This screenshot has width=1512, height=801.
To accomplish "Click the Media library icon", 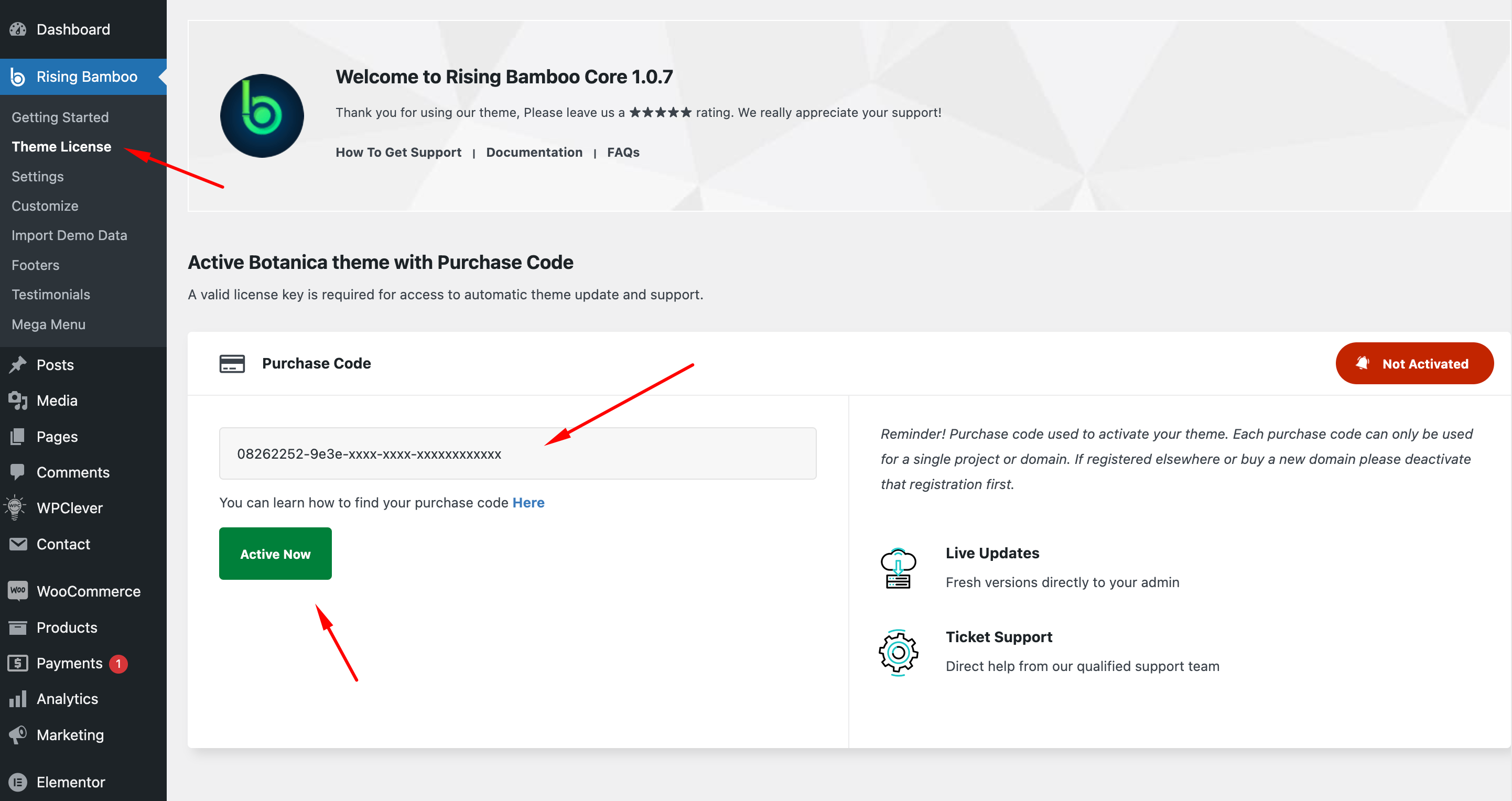I will coord(18,401).
